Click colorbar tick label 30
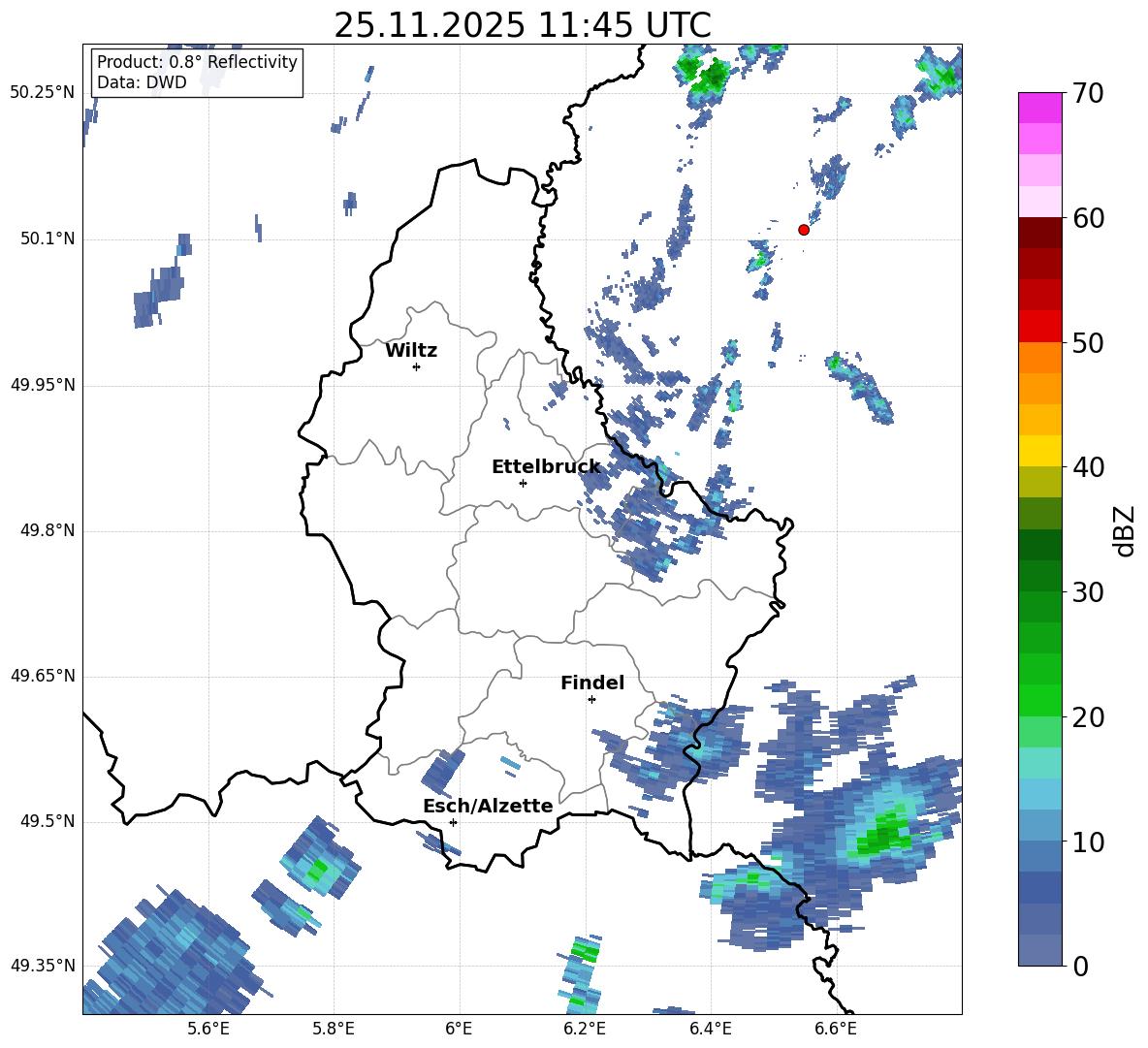The width and height of the screenshot is (1148, 1048). 1088,592
